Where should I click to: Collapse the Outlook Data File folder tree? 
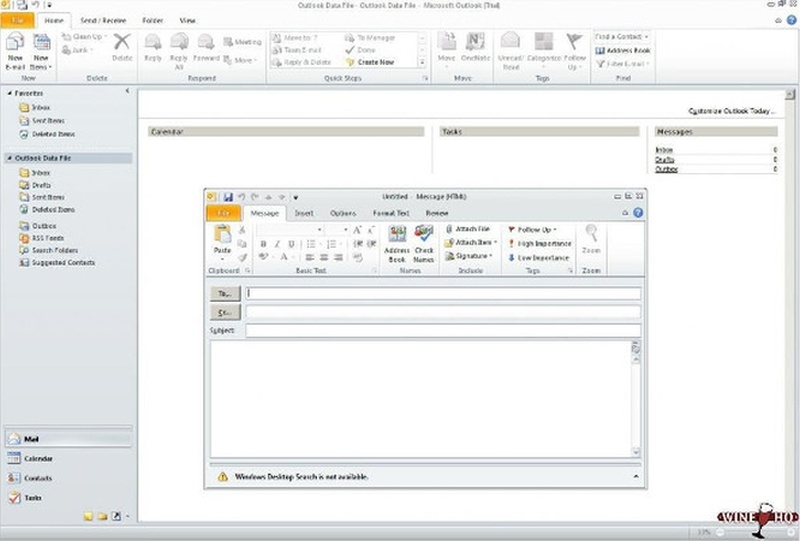coord(9,158)
